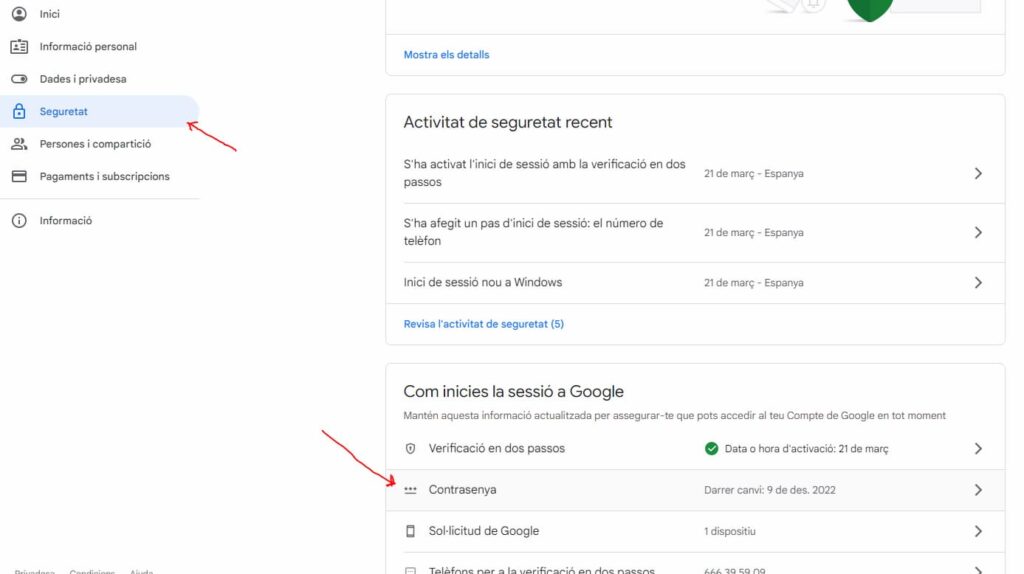
Task: Open Revisa l'activitat de seguretat (5) link
Action: [483, 324]
